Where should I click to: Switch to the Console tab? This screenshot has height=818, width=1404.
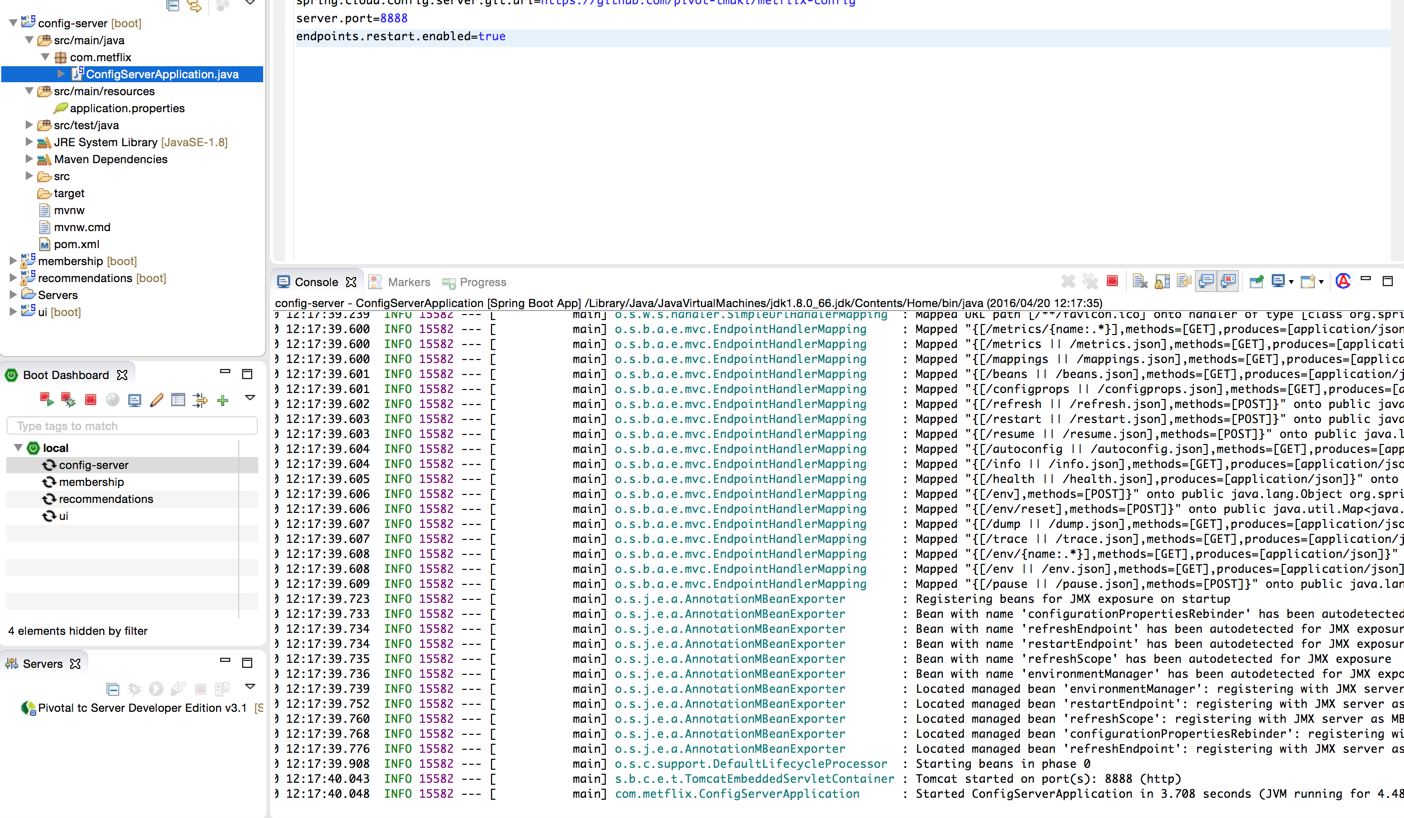point(316,282)
